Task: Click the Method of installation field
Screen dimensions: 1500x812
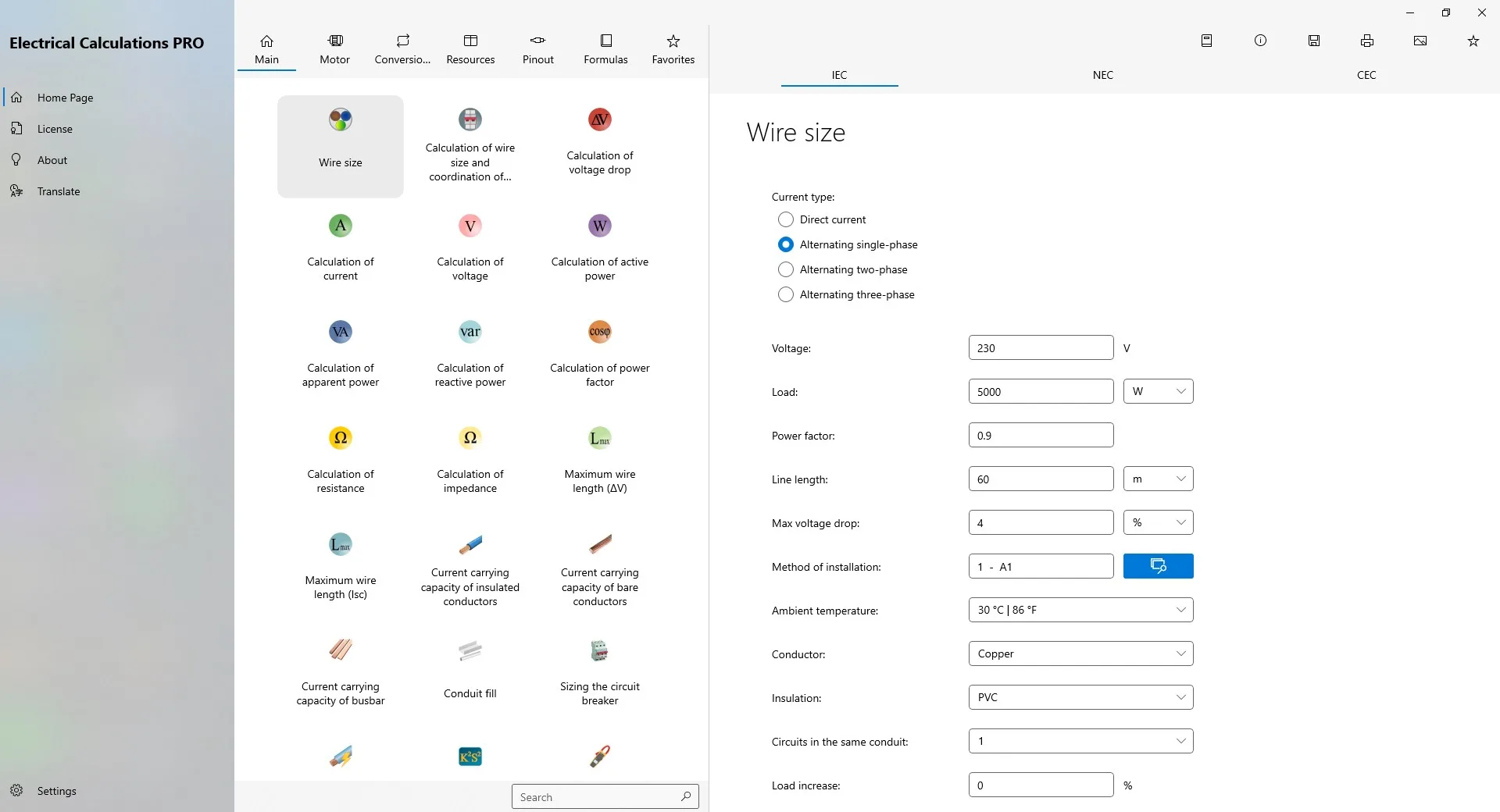Action: coord(1041,566)
